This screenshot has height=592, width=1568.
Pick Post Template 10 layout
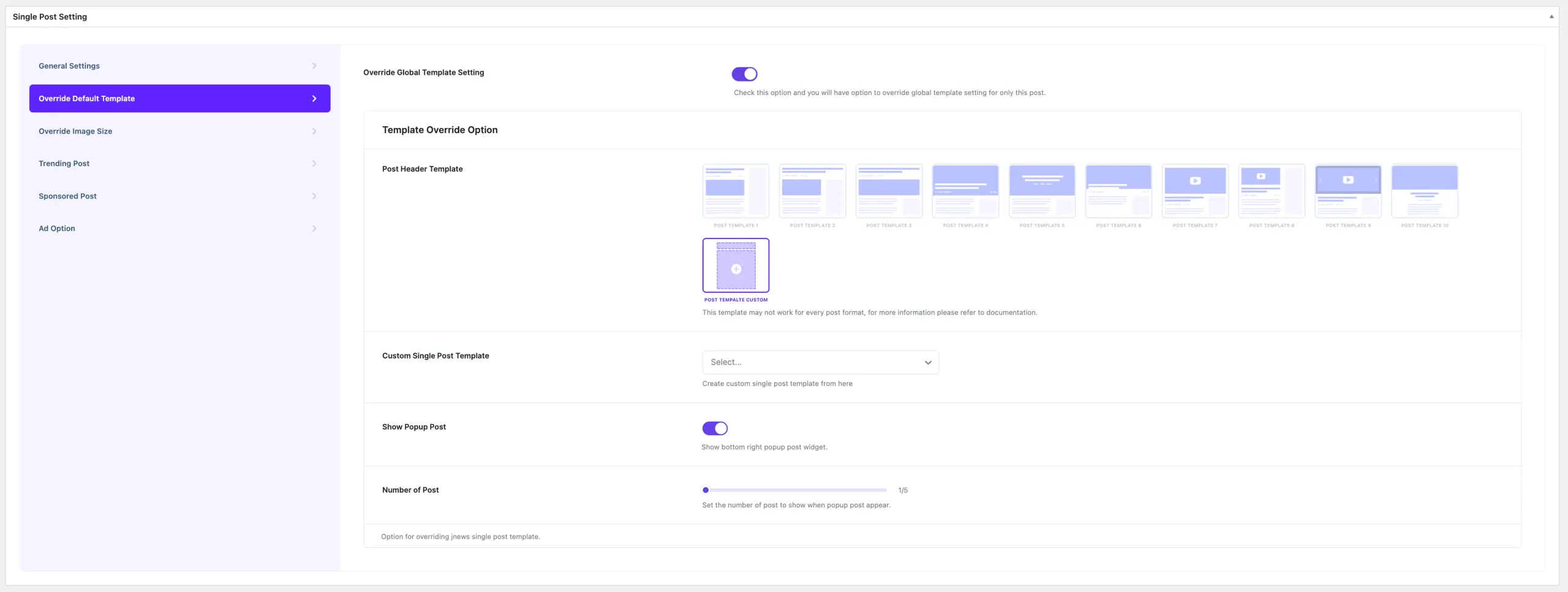tap(1425, 191)
